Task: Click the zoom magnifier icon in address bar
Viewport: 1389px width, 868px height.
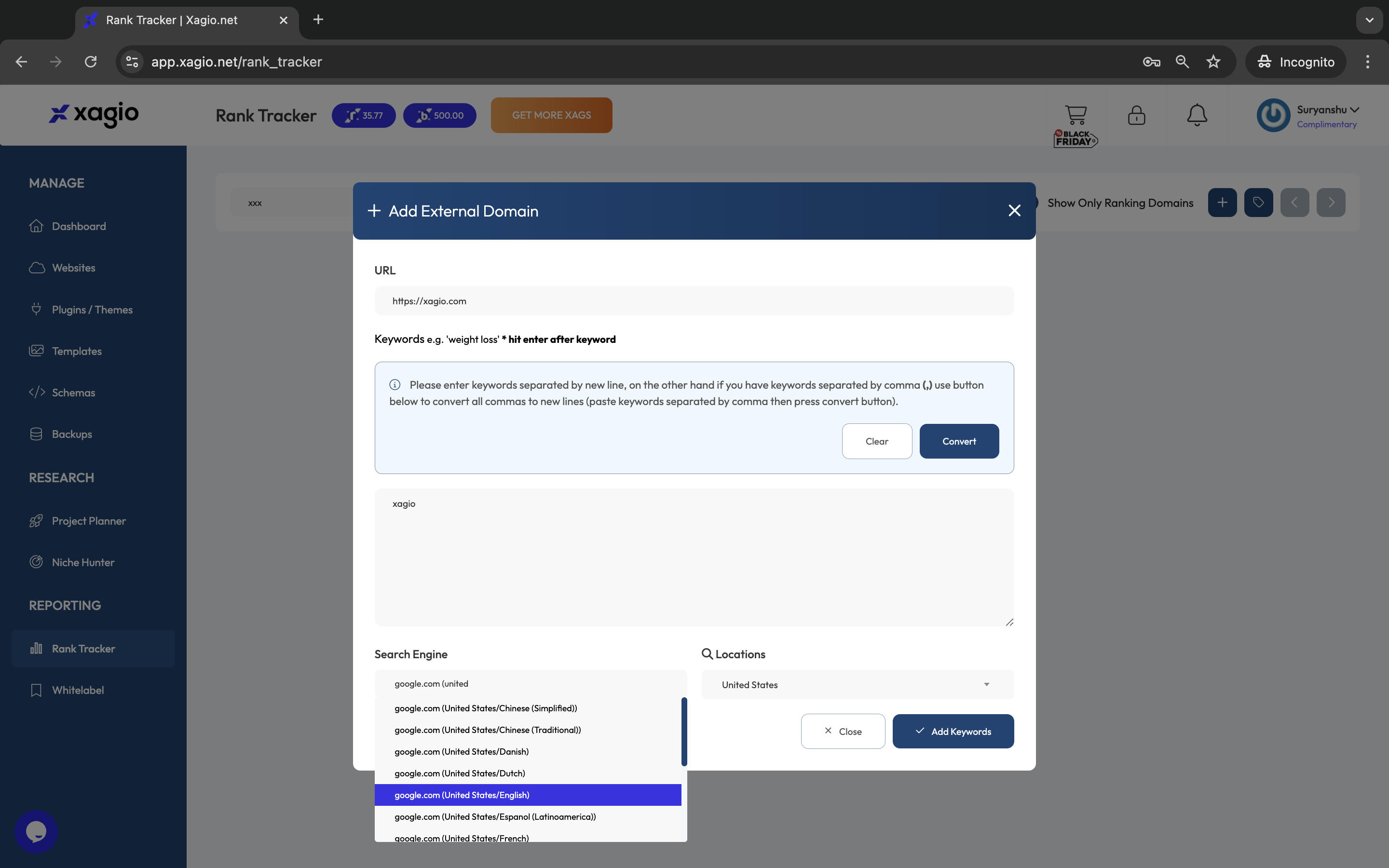Action: tap(1182, 62)
